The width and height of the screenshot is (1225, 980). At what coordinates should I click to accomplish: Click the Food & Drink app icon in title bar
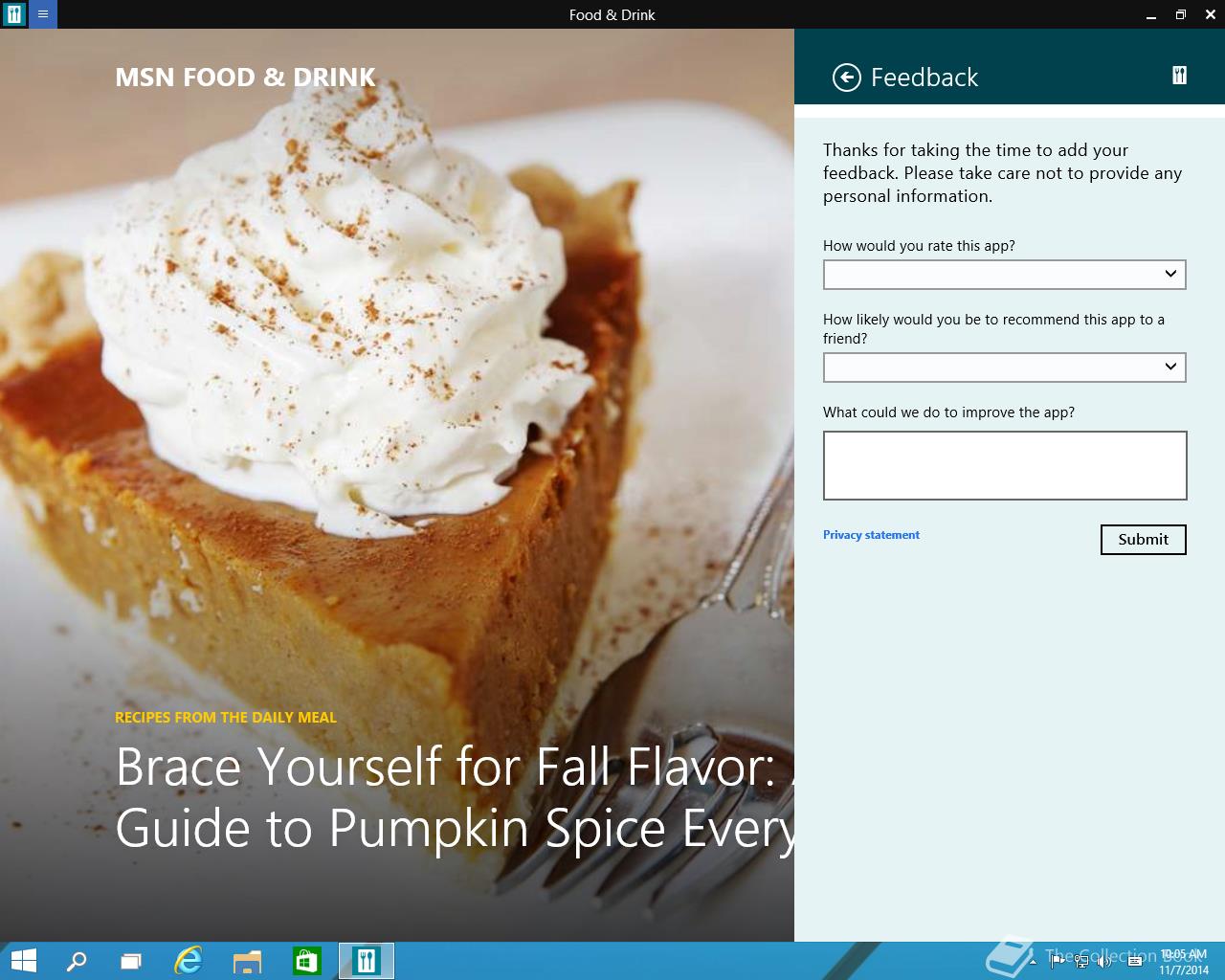click(14, 14)
